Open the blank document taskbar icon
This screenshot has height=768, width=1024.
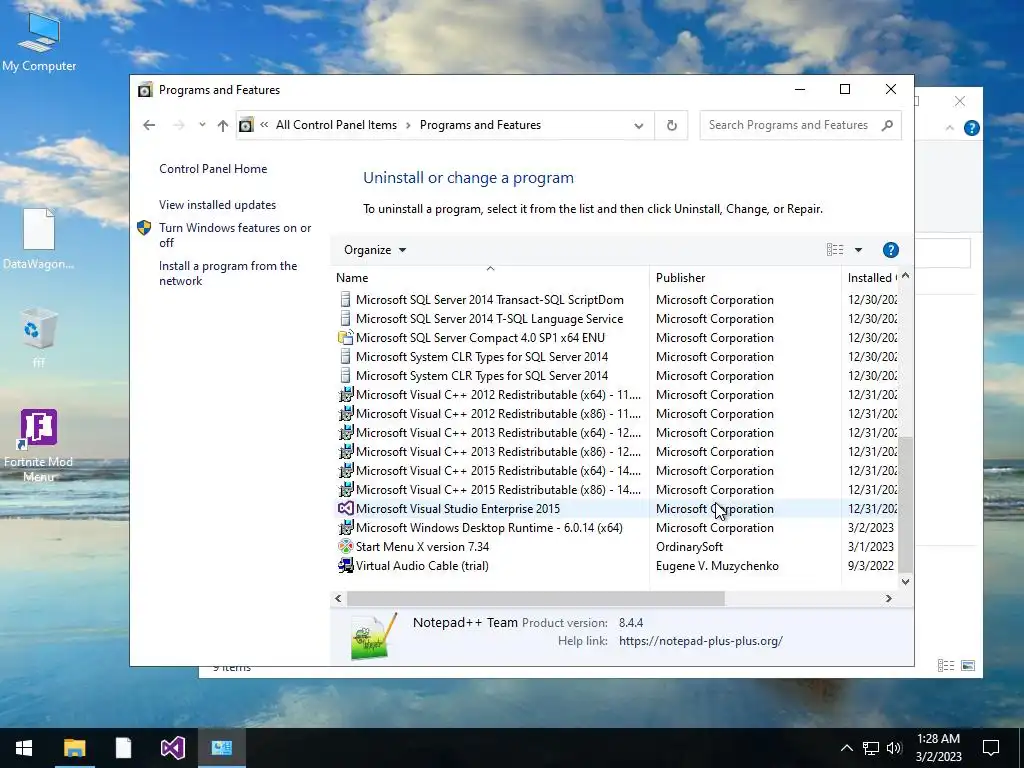[x=123, y=748]
